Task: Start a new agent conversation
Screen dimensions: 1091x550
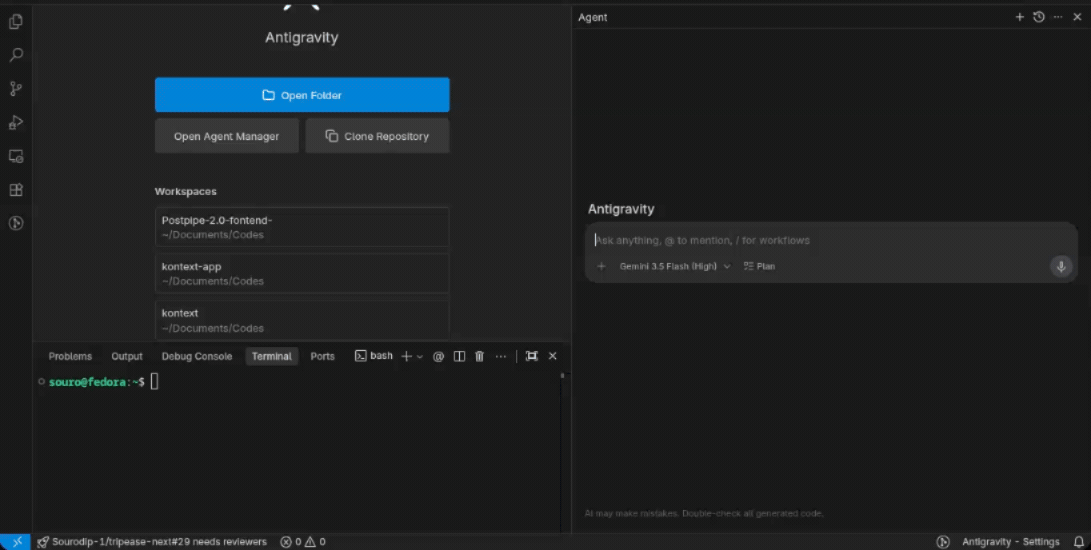Action: [x=1019, y=17]
